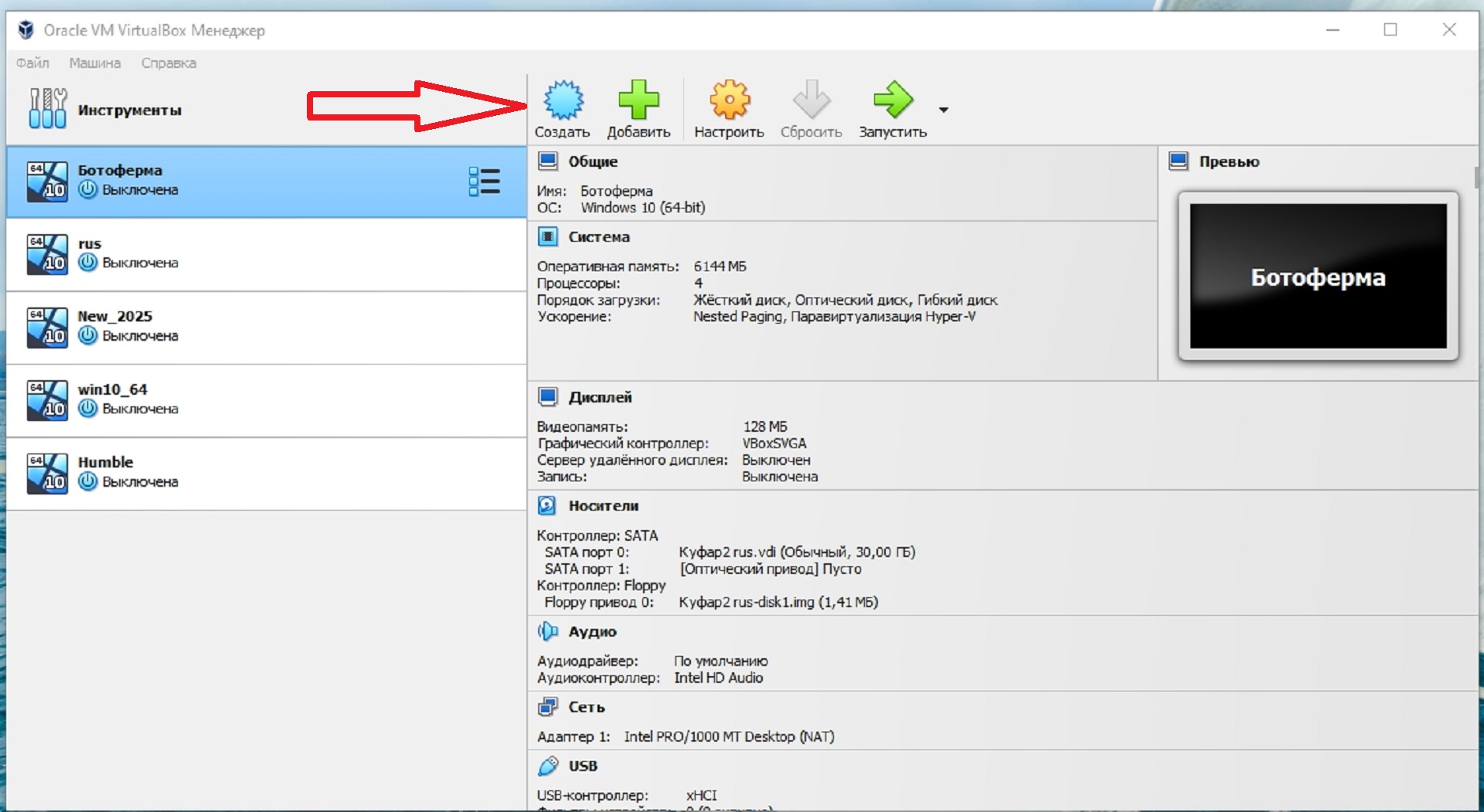This screenshot has width=1484, height=812.
Task: Open the Машина menu
Action: tap(95, 63)
